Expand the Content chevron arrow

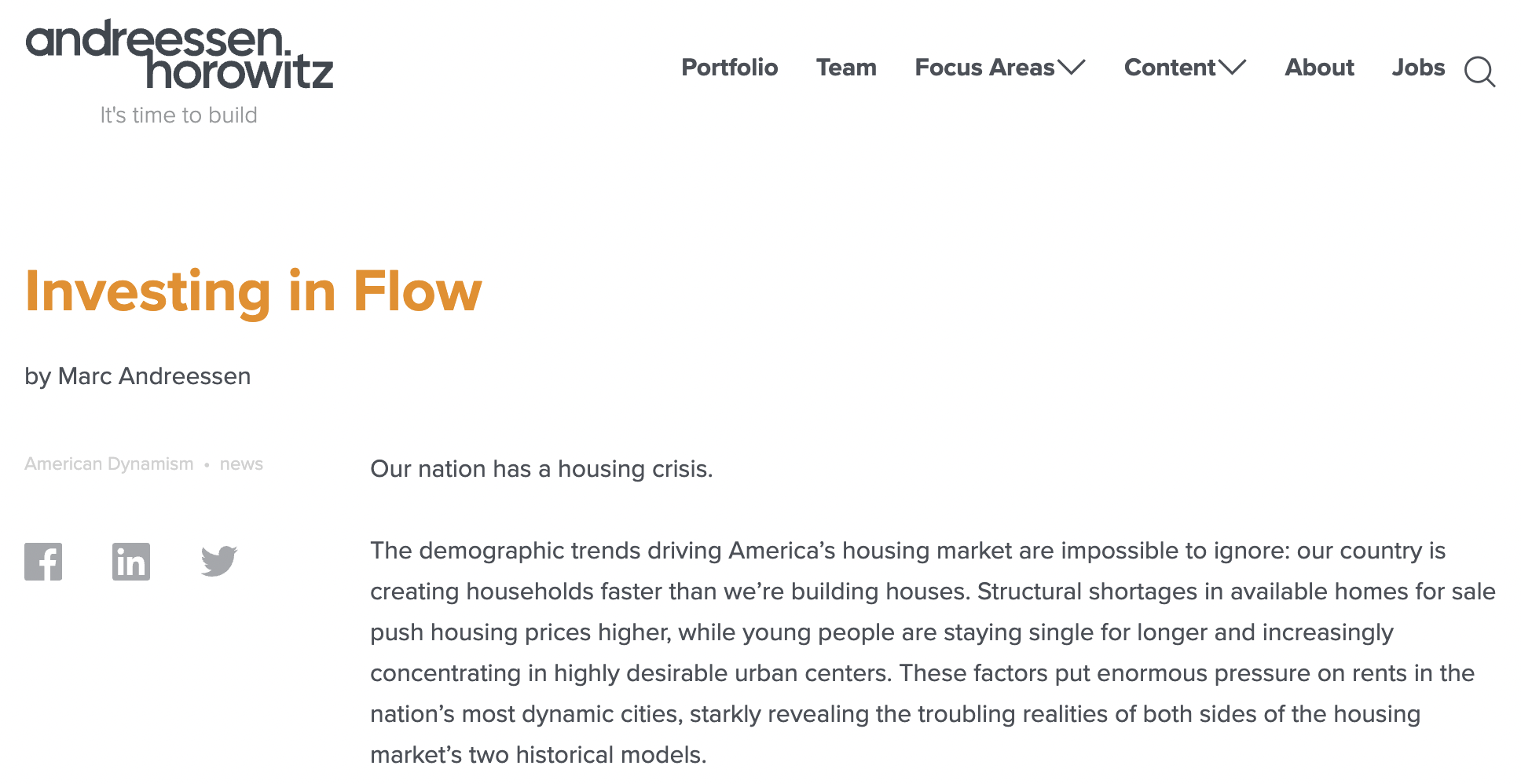pos(1233,68)
